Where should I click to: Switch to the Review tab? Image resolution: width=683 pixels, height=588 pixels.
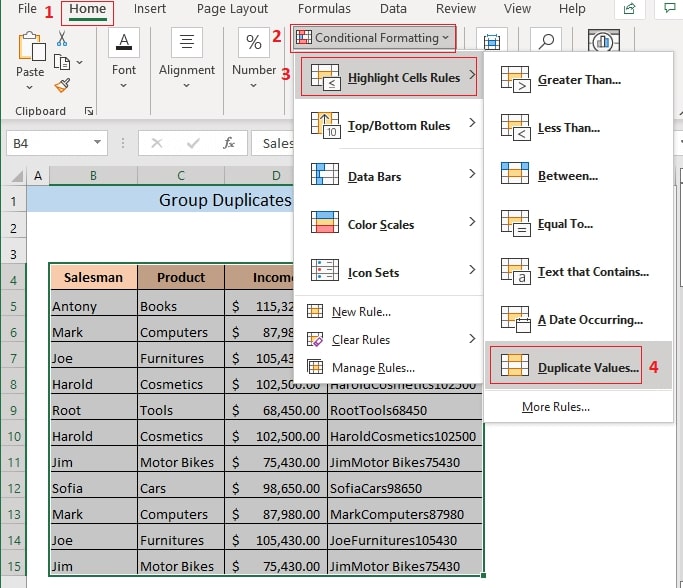pyautogui.click(x=456, y=9)
